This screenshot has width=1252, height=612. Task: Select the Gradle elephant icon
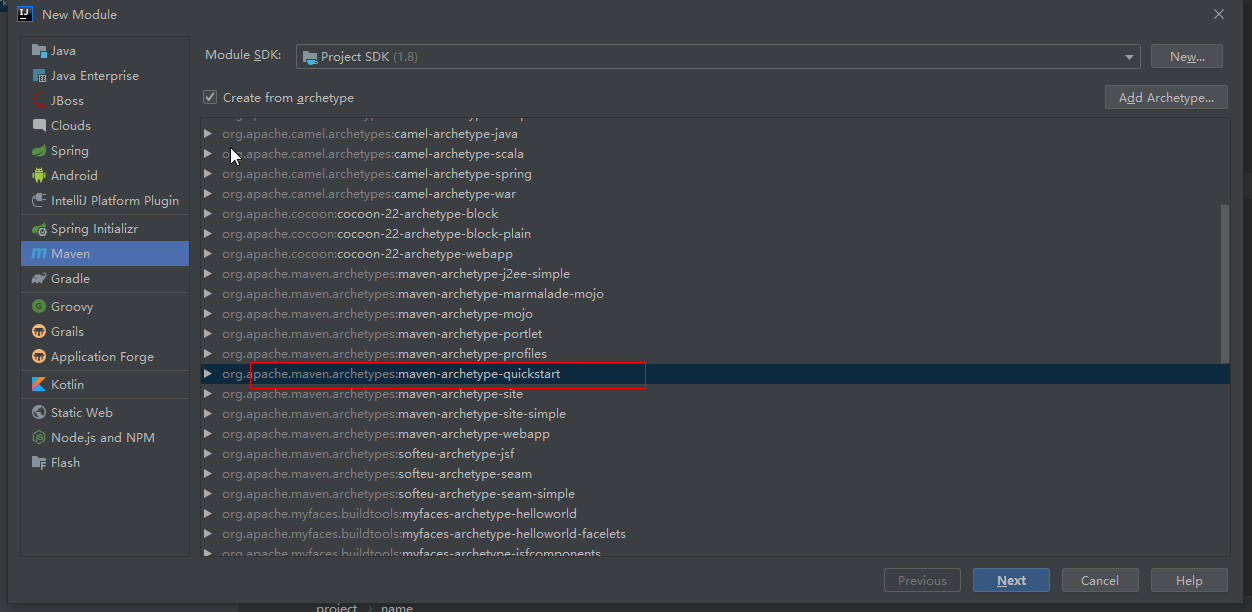[39, 279]
